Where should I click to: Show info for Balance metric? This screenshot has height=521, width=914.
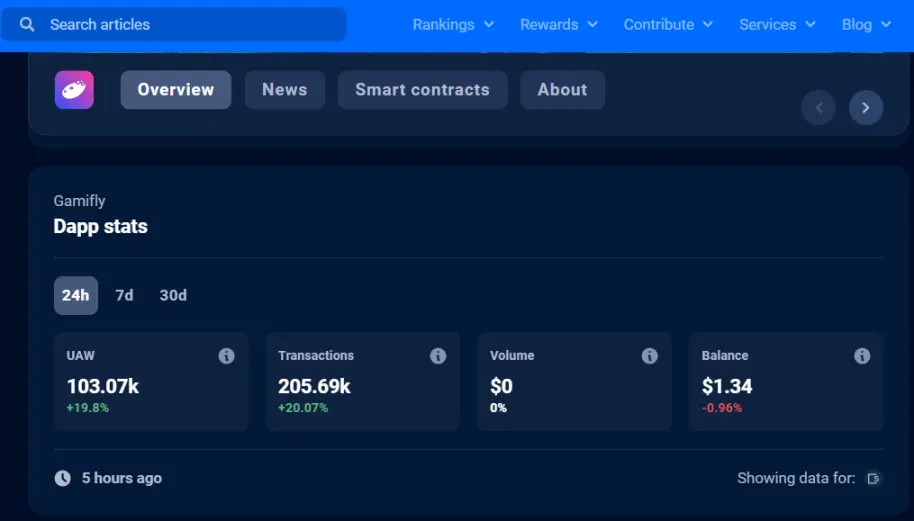coord(862,355)
